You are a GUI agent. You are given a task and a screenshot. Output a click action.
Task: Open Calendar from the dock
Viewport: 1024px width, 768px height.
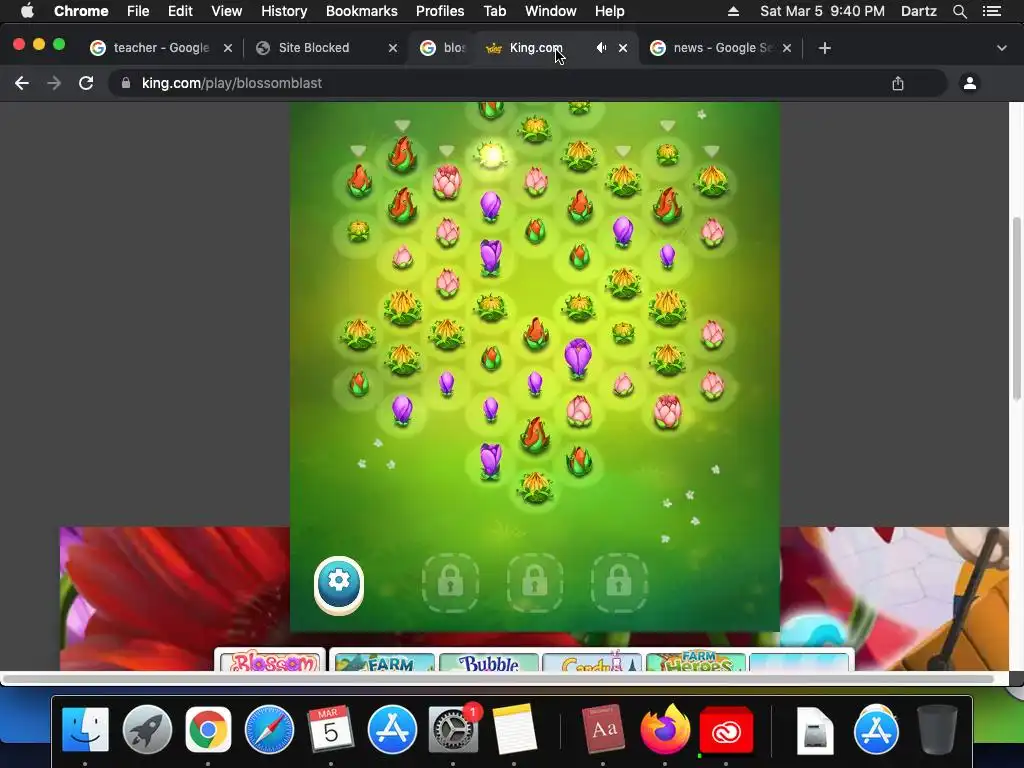pyautogui.click(x=330, y=729)
